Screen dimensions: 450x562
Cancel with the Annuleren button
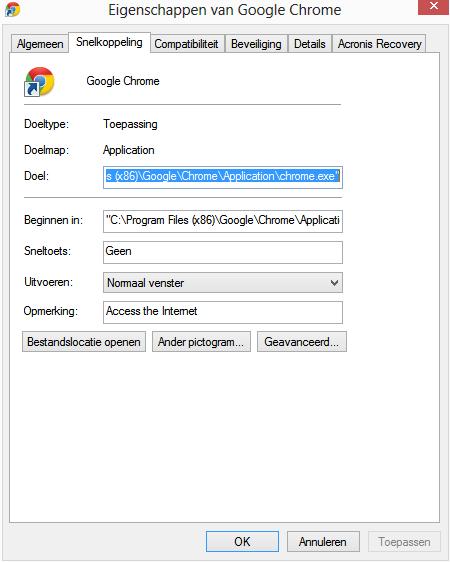pos(323,541)
